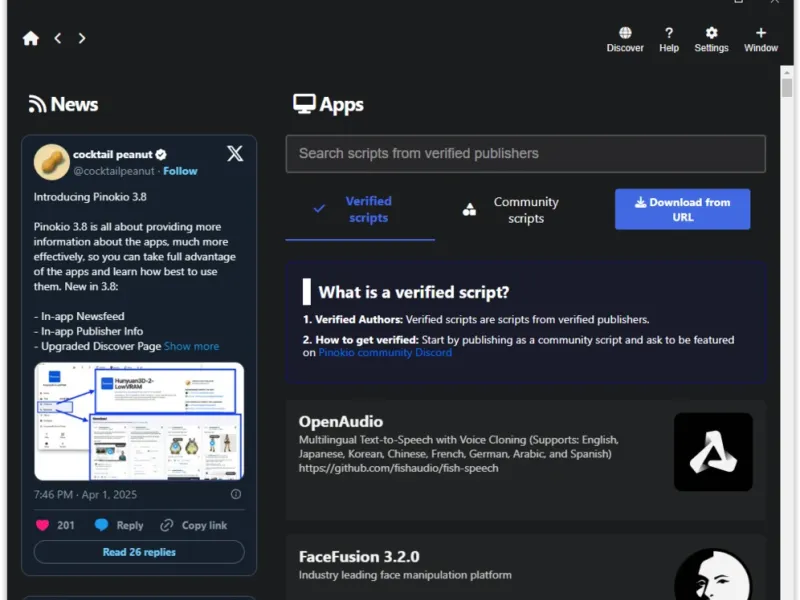This screenshot has width=800, height=600.
Task: Switch to the Verified scripts tab
Action: coord(360,210)
